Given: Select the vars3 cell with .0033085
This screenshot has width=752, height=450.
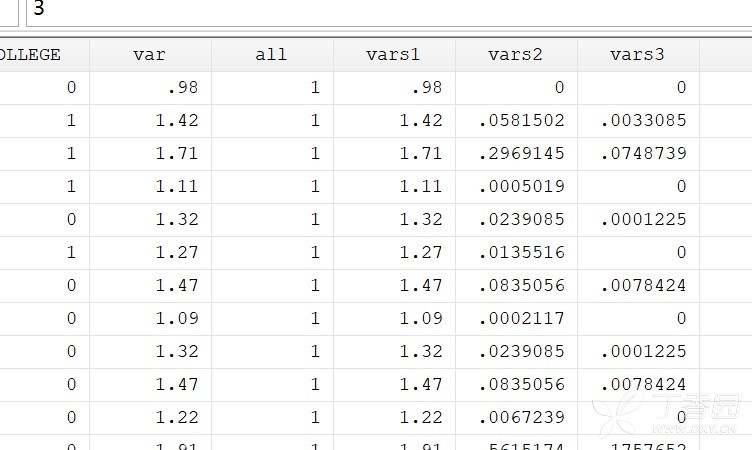Looking at the screenshot, I should [x=643, y=121].
